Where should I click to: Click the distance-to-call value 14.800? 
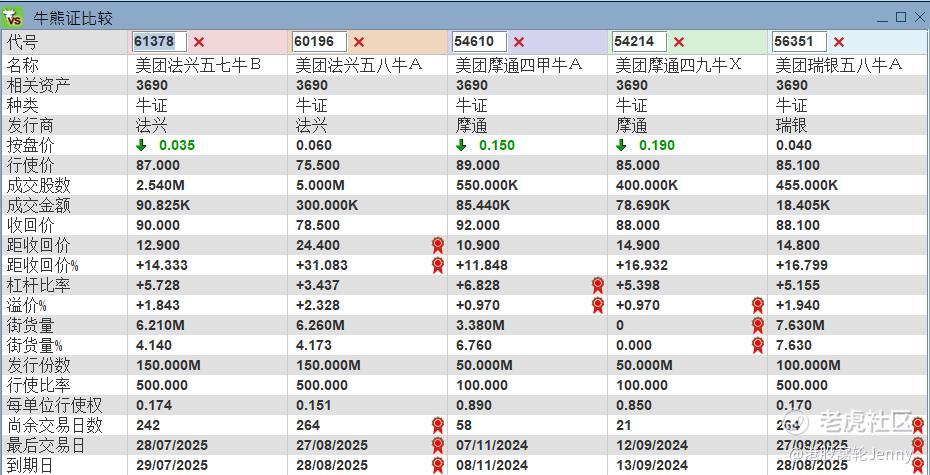[x=798, y=245]
